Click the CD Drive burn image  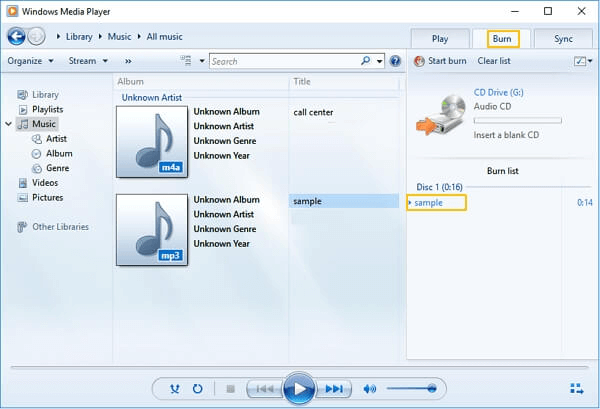pyautogui.click(x=442, y=114)
